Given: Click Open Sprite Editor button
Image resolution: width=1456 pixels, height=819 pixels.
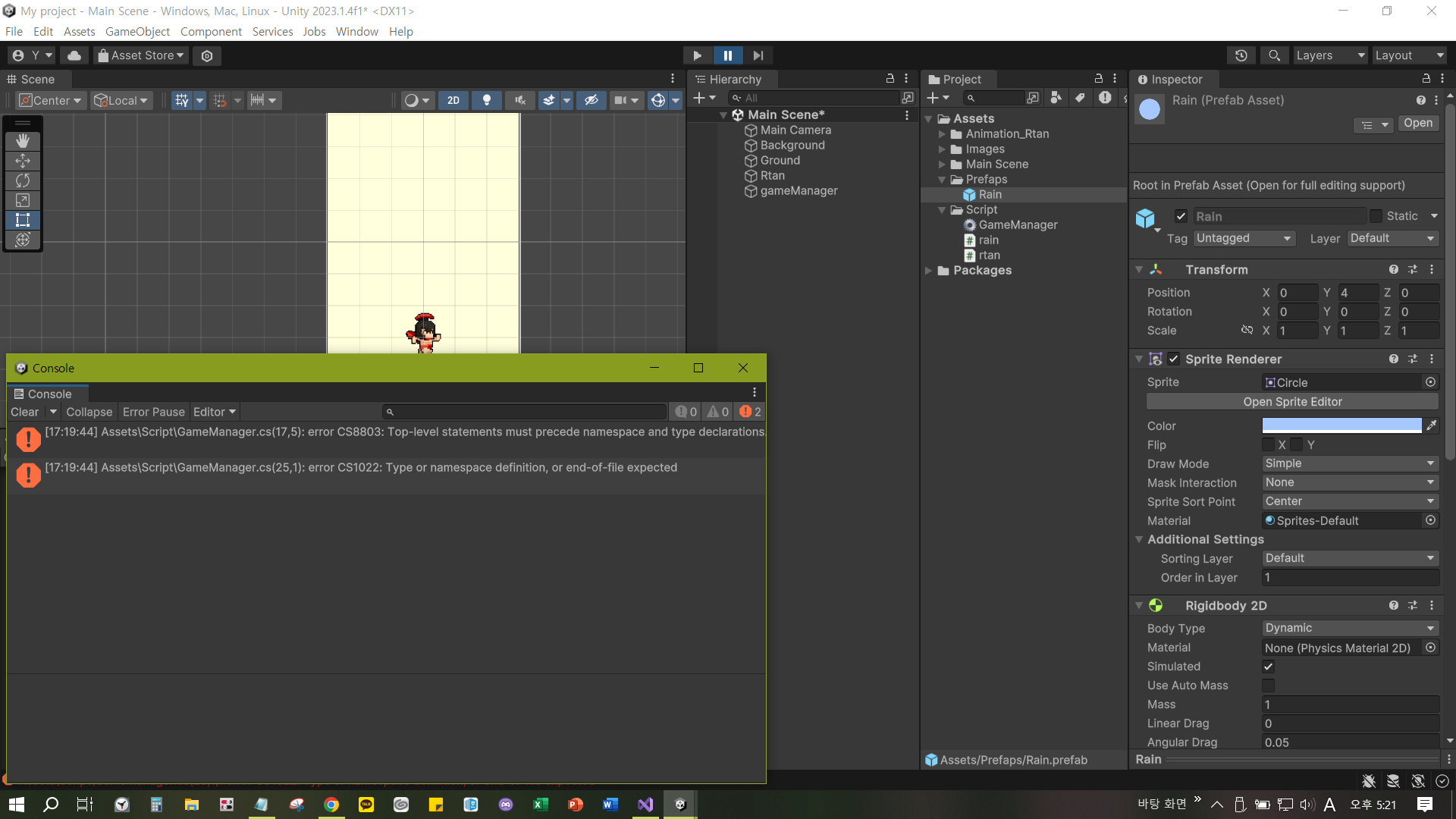Looking at the screenshot, I should [x=1292, y=402].
